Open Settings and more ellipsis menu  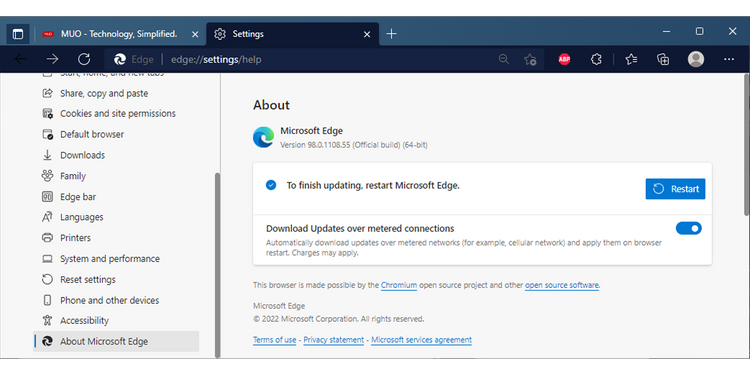(x=728, y=59)
